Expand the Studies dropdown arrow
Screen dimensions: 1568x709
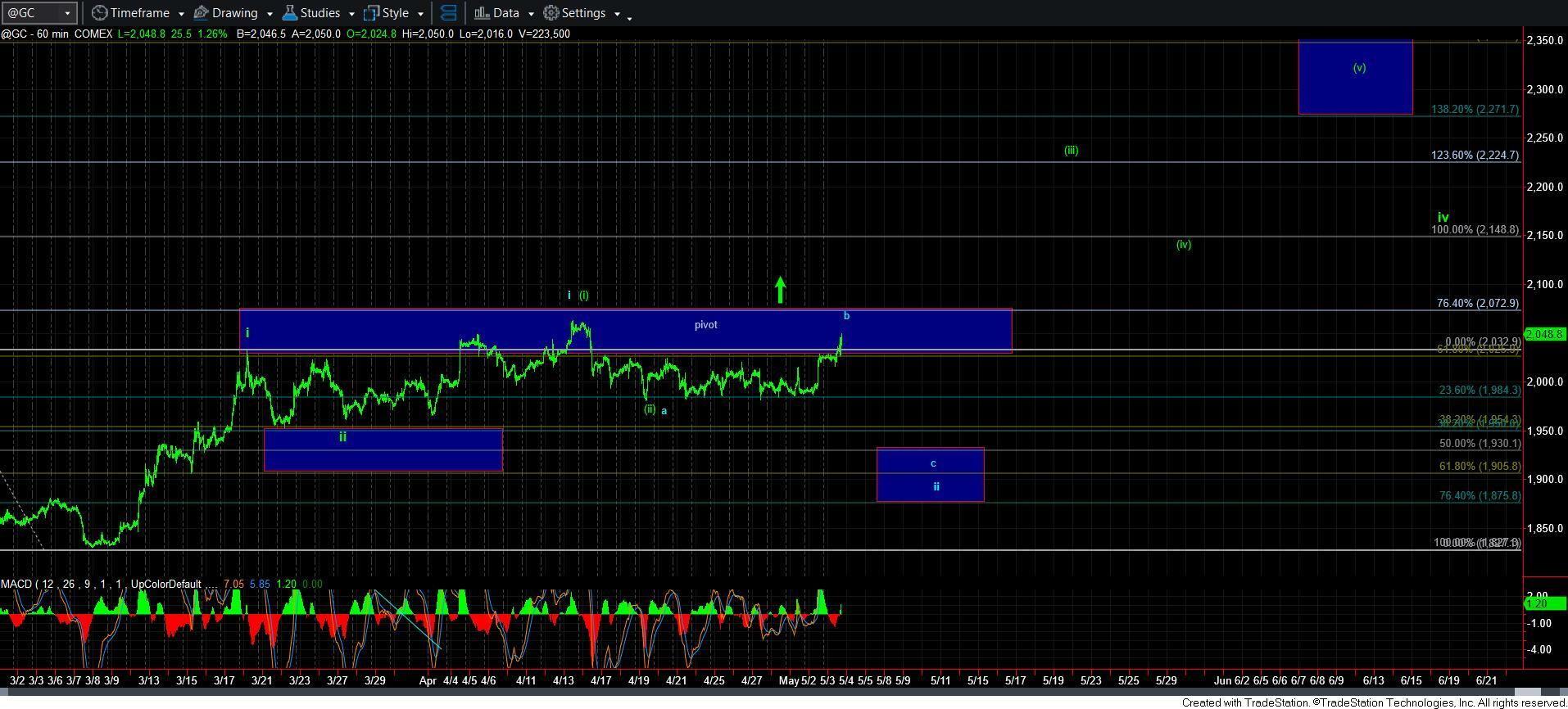(x=351, y=14)
